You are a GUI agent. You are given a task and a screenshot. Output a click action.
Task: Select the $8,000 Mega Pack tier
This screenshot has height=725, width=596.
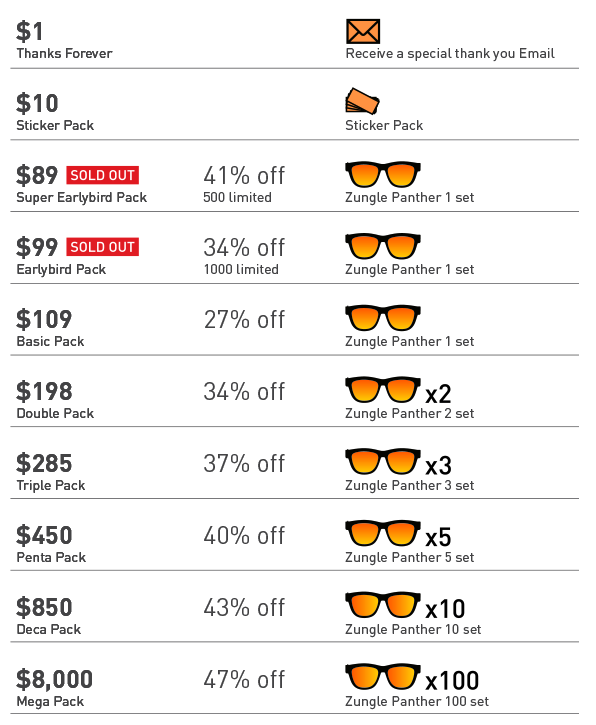(55, 688)
